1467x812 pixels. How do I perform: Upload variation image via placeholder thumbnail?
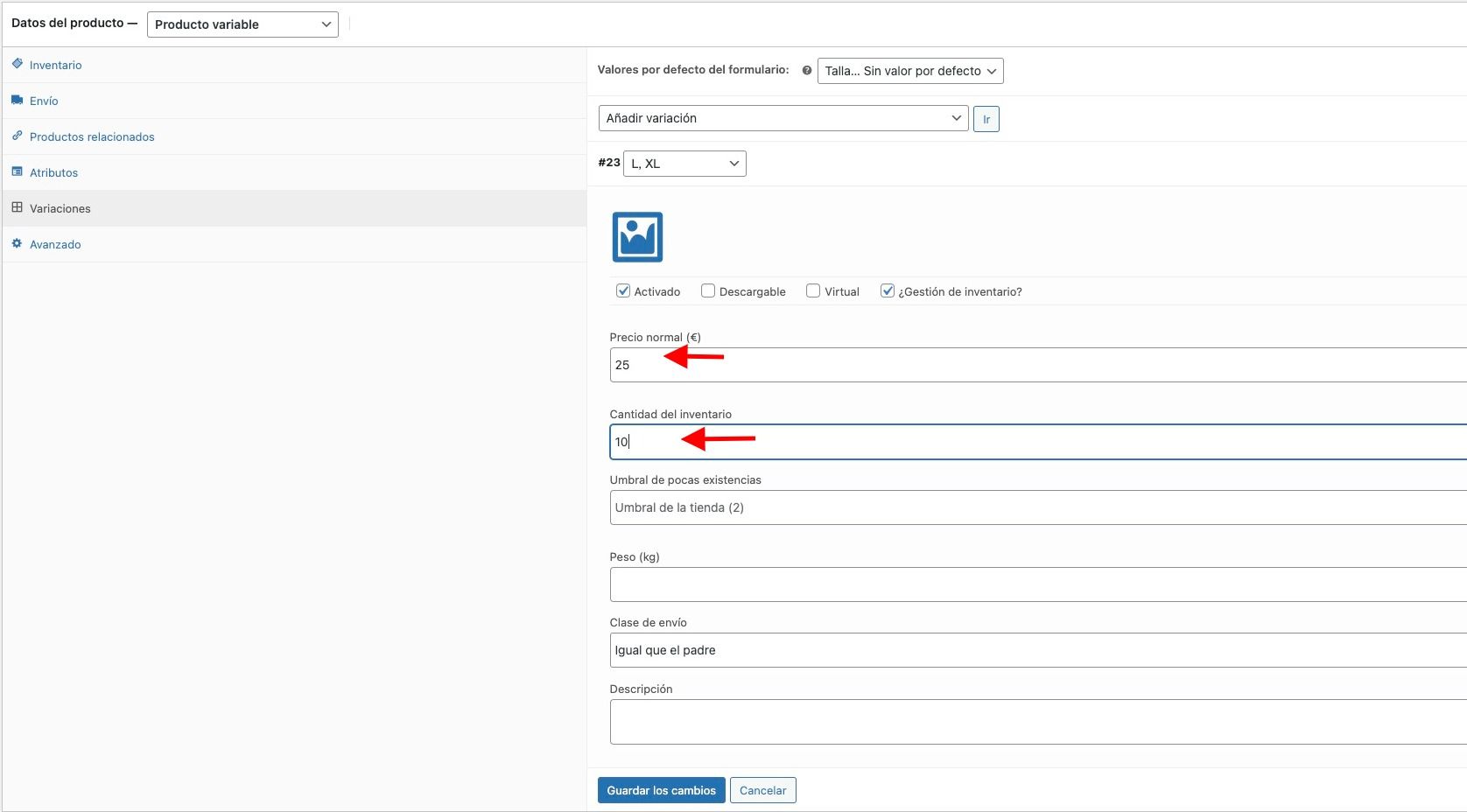click(x=637, y=237)
